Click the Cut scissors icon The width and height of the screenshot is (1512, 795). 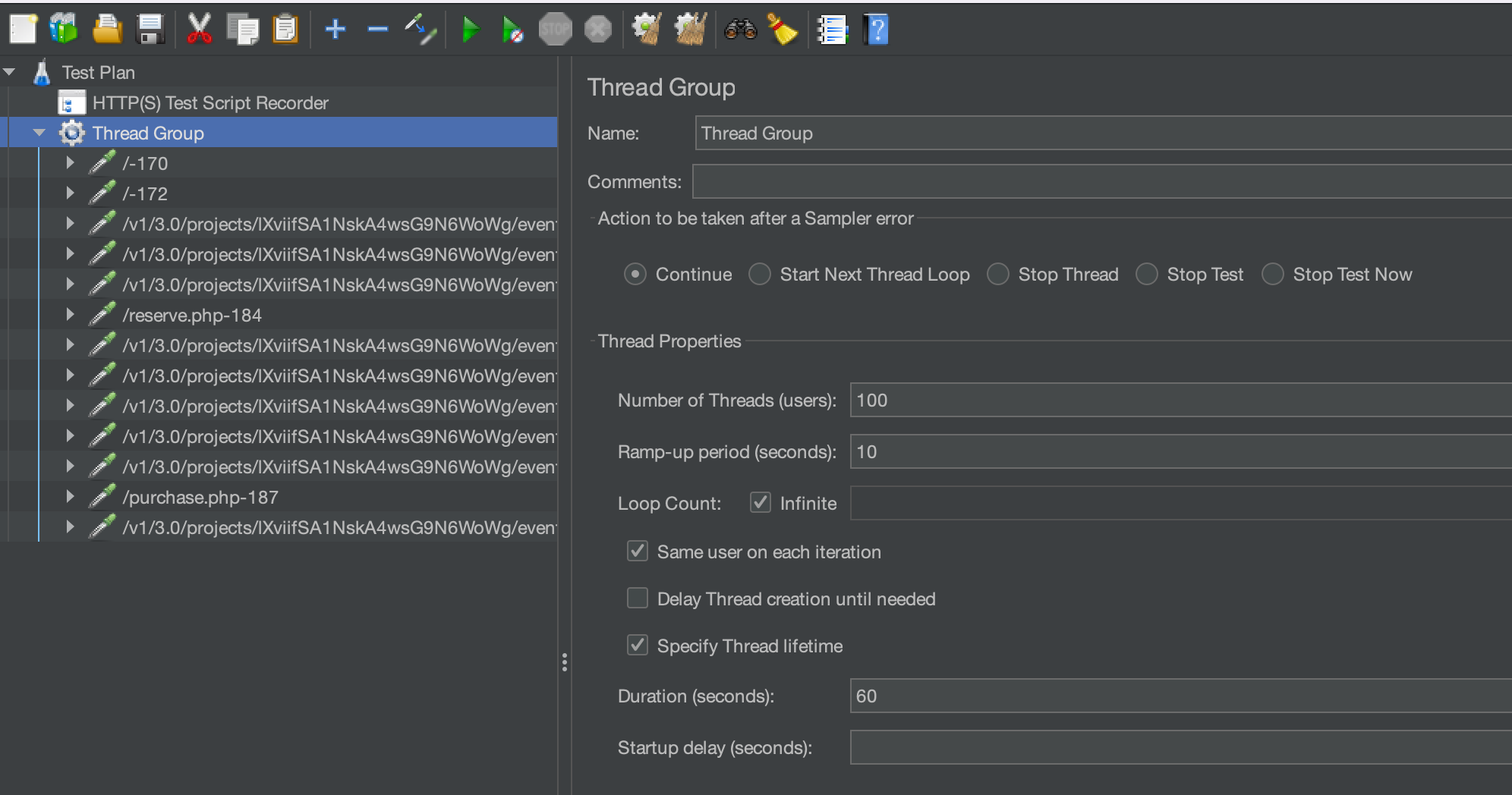pyautogui.click(x=199, y=30)
